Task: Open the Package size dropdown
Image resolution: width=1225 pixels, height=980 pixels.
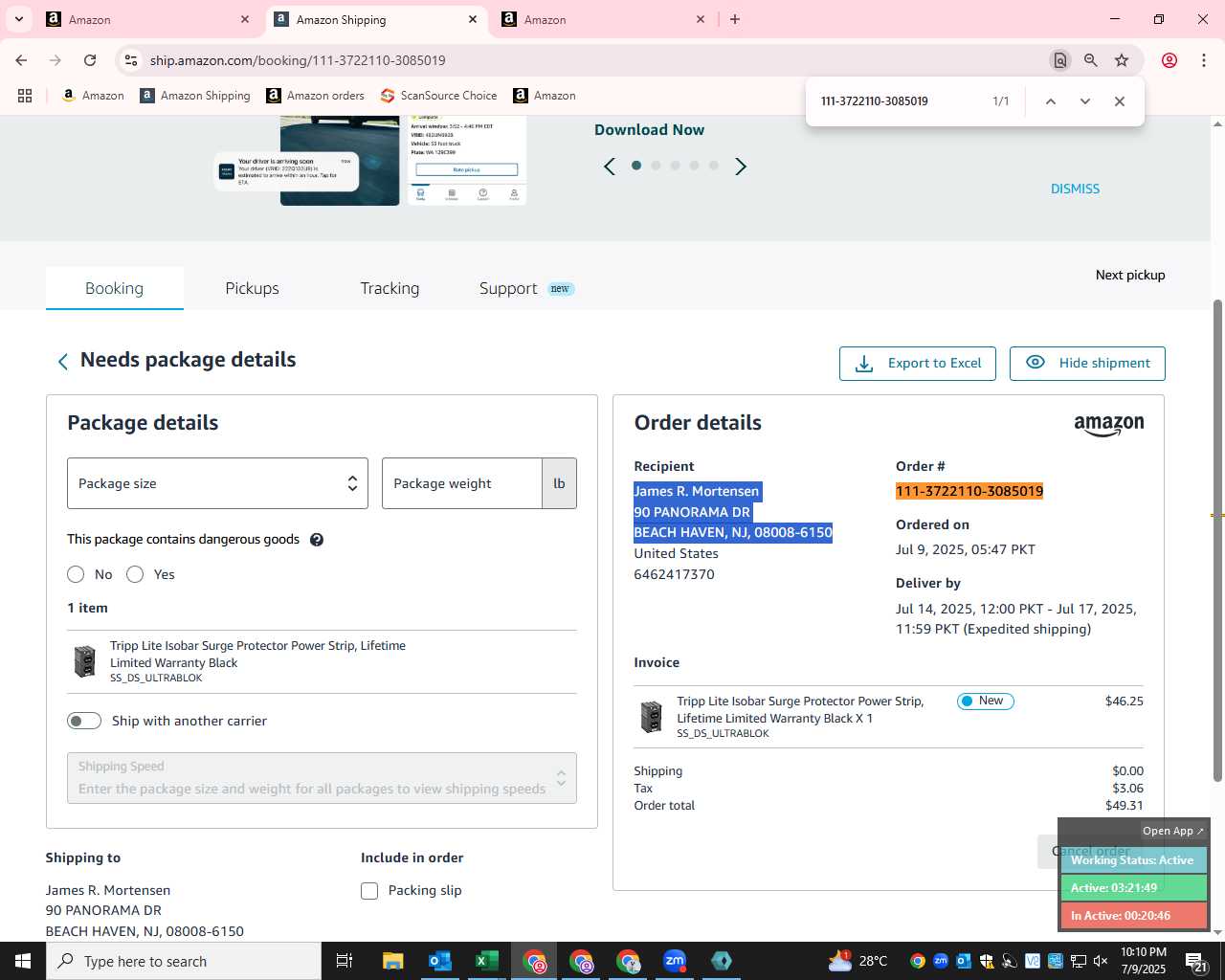Action: click(217, 483)
